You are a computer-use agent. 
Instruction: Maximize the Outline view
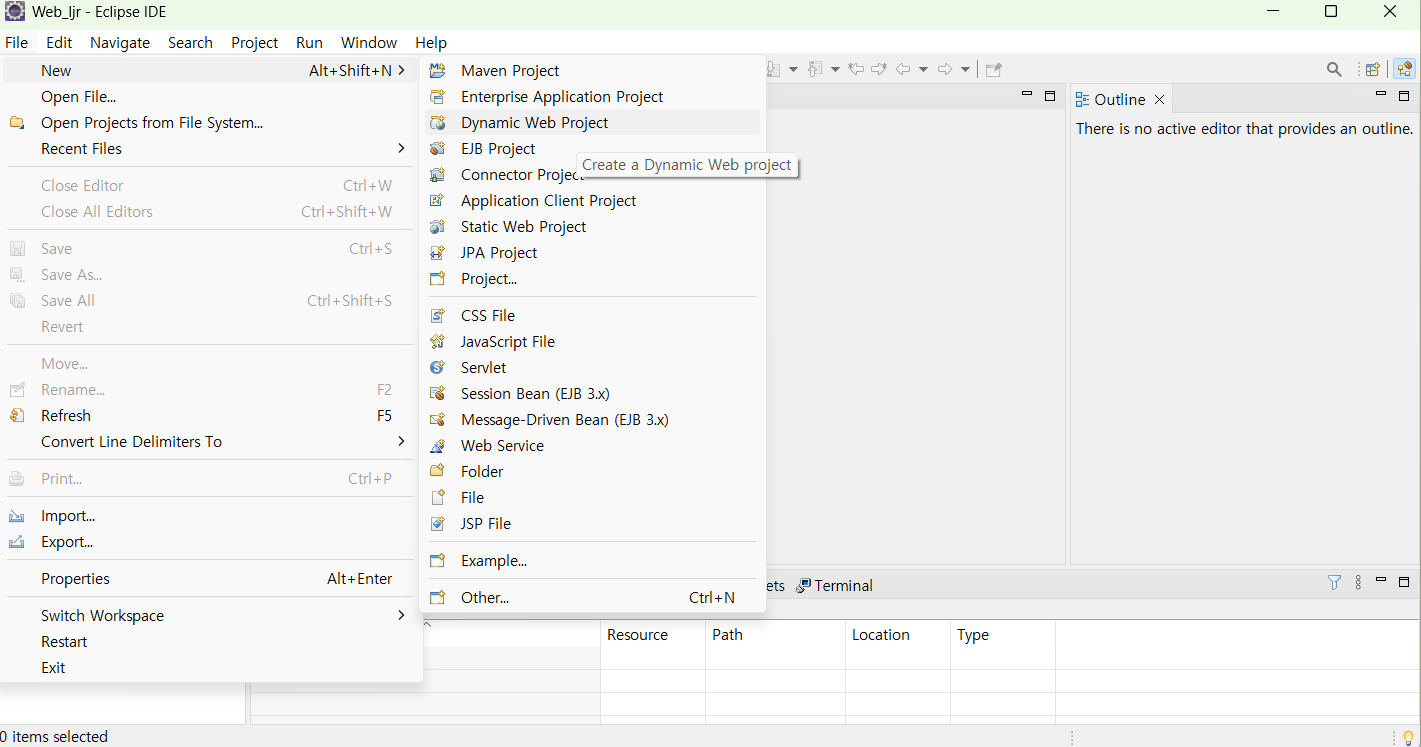point(1404,96)
